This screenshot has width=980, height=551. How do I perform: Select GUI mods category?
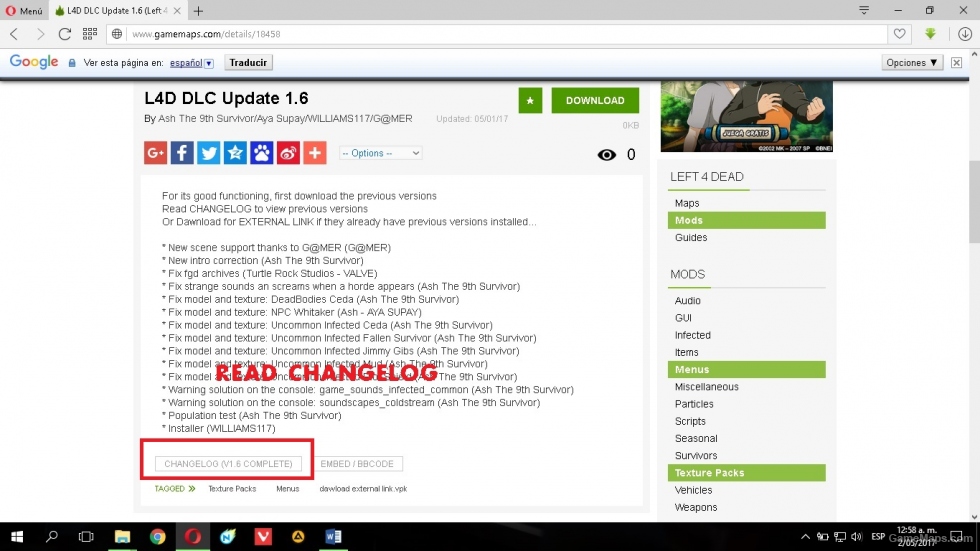click(683, 318)
